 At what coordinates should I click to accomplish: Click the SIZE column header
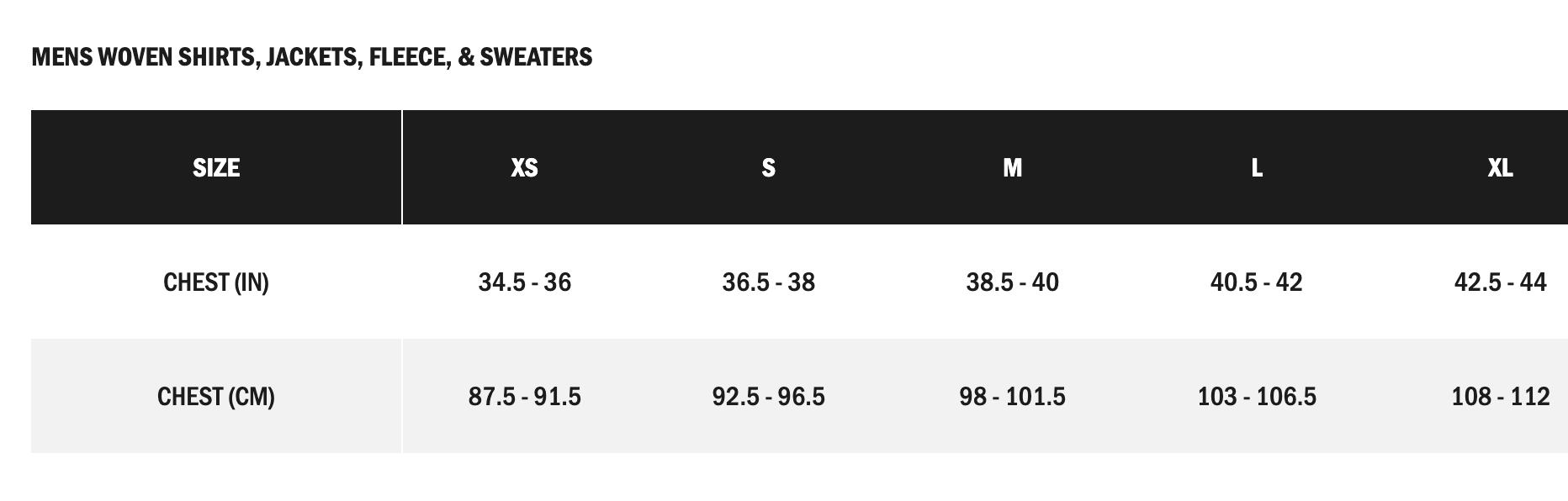click(x=216, y=168)
